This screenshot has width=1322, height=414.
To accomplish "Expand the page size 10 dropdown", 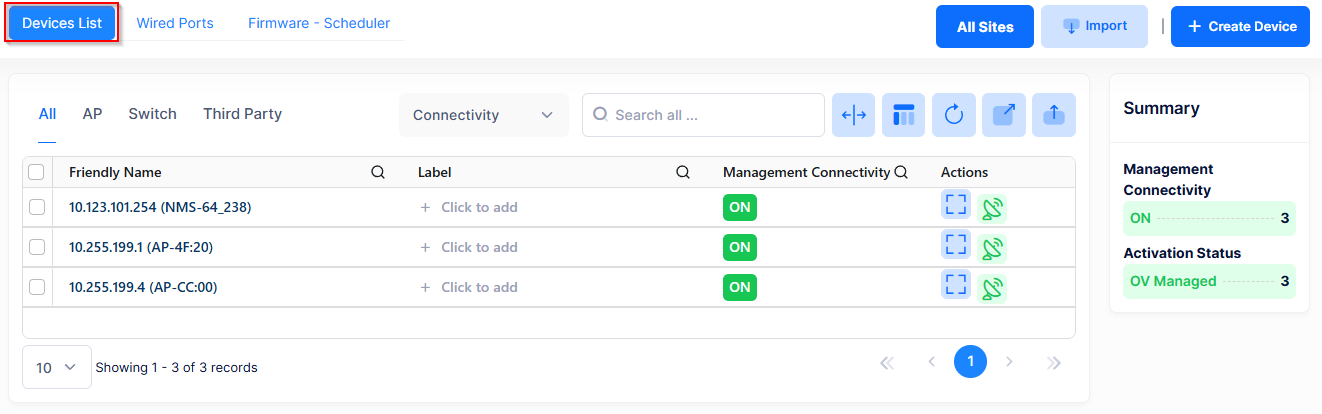I will coord(57,367).
